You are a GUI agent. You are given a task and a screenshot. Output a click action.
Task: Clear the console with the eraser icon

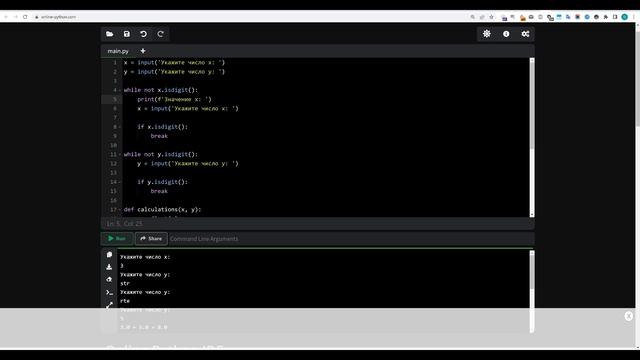(x=109, y=279)
